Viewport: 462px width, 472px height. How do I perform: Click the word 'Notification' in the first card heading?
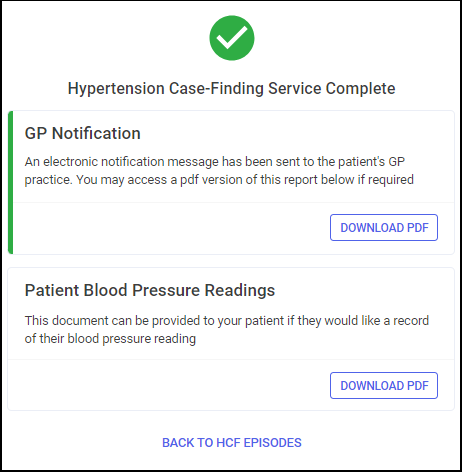tap(96, 133)
